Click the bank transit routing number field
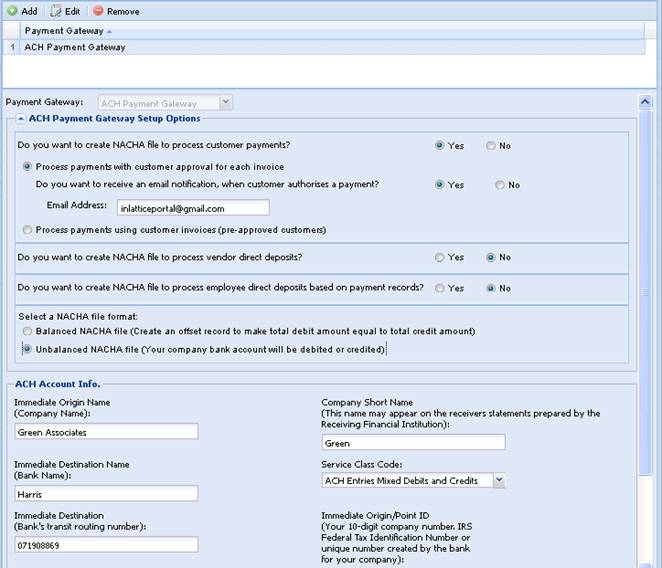 pos(106,545)
